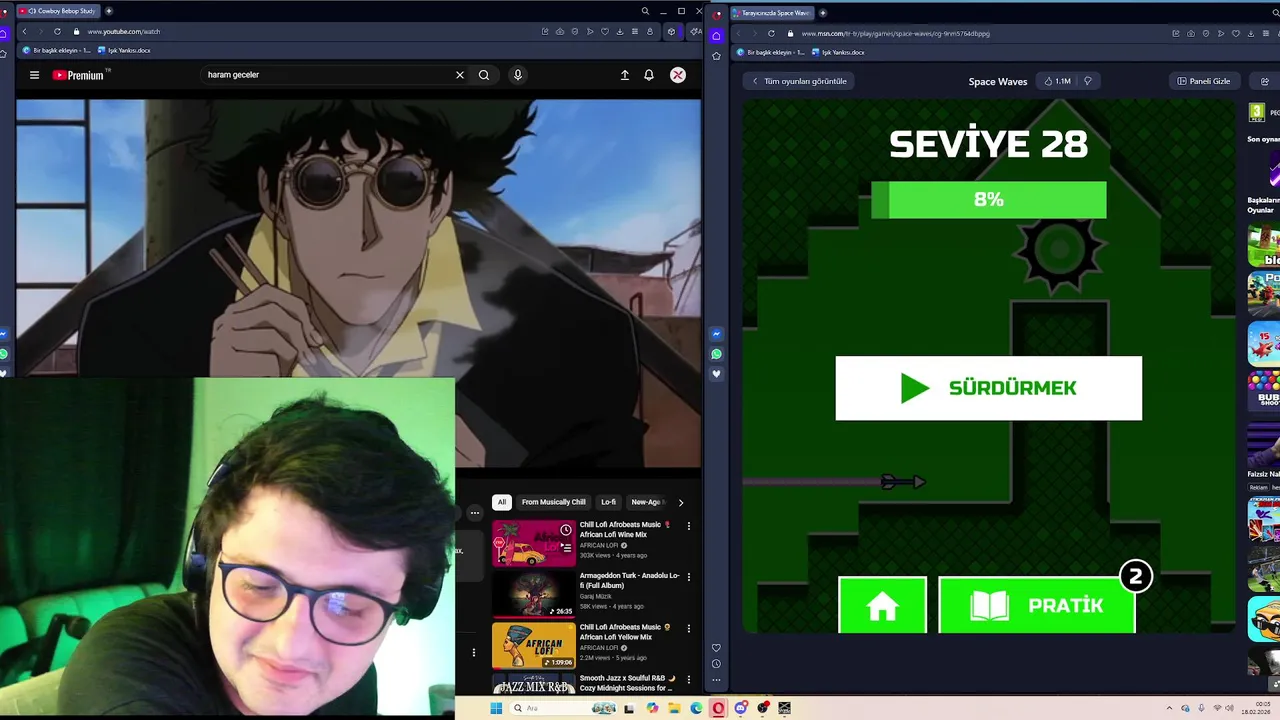
Task: Click the SÜRDÜRMEK resume button
Action: point(988,388)
